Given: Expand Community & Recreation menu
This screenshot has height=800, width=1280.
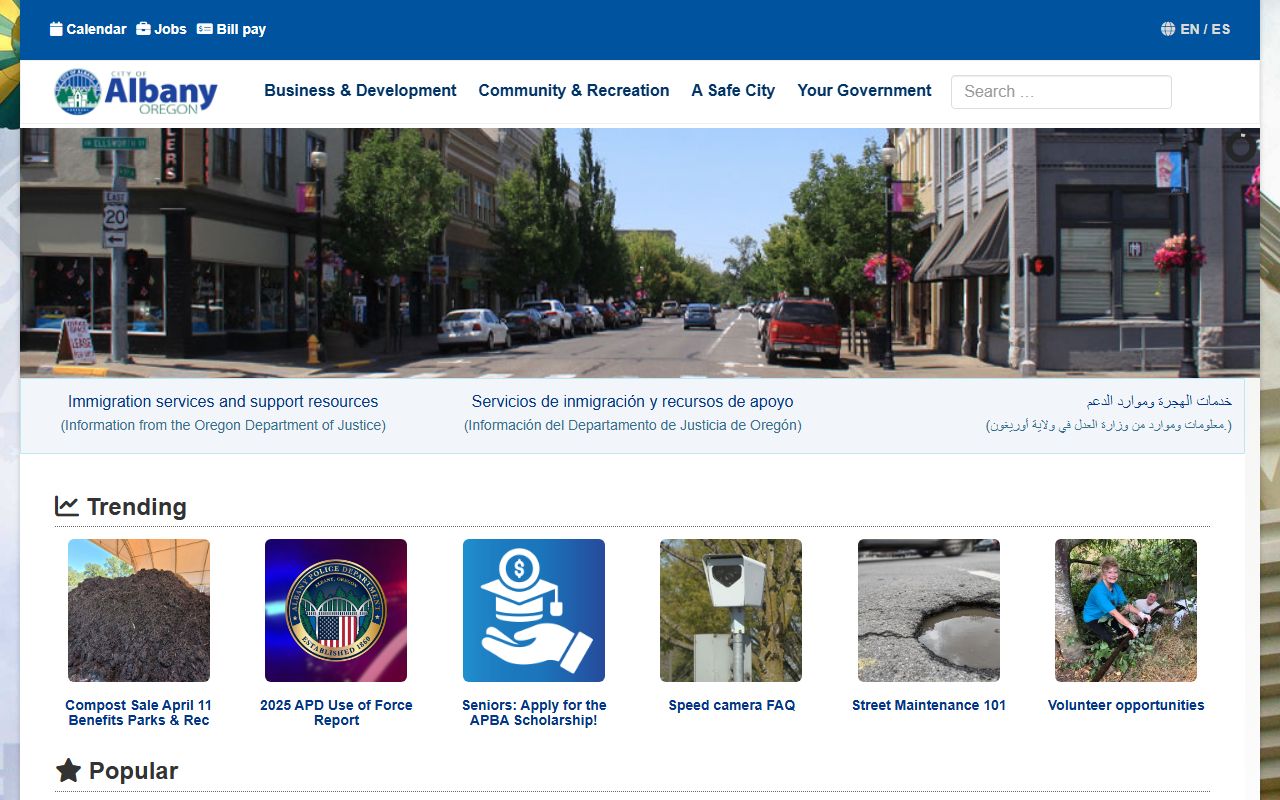Looking at the screenshot, I should (x=574, y=90).
